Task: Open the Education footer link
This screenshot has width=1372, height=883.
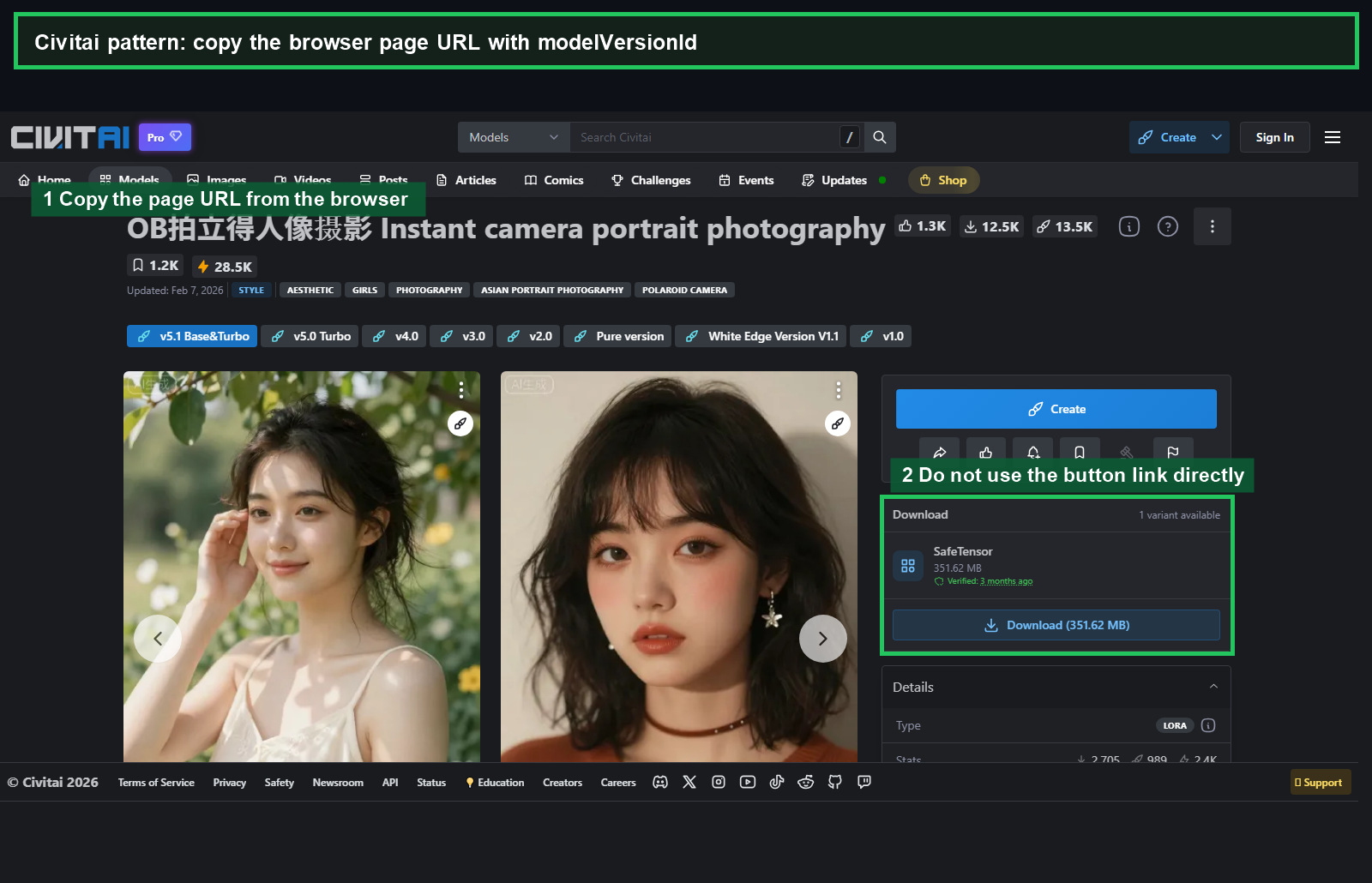Action: click(x=495, y=782)
